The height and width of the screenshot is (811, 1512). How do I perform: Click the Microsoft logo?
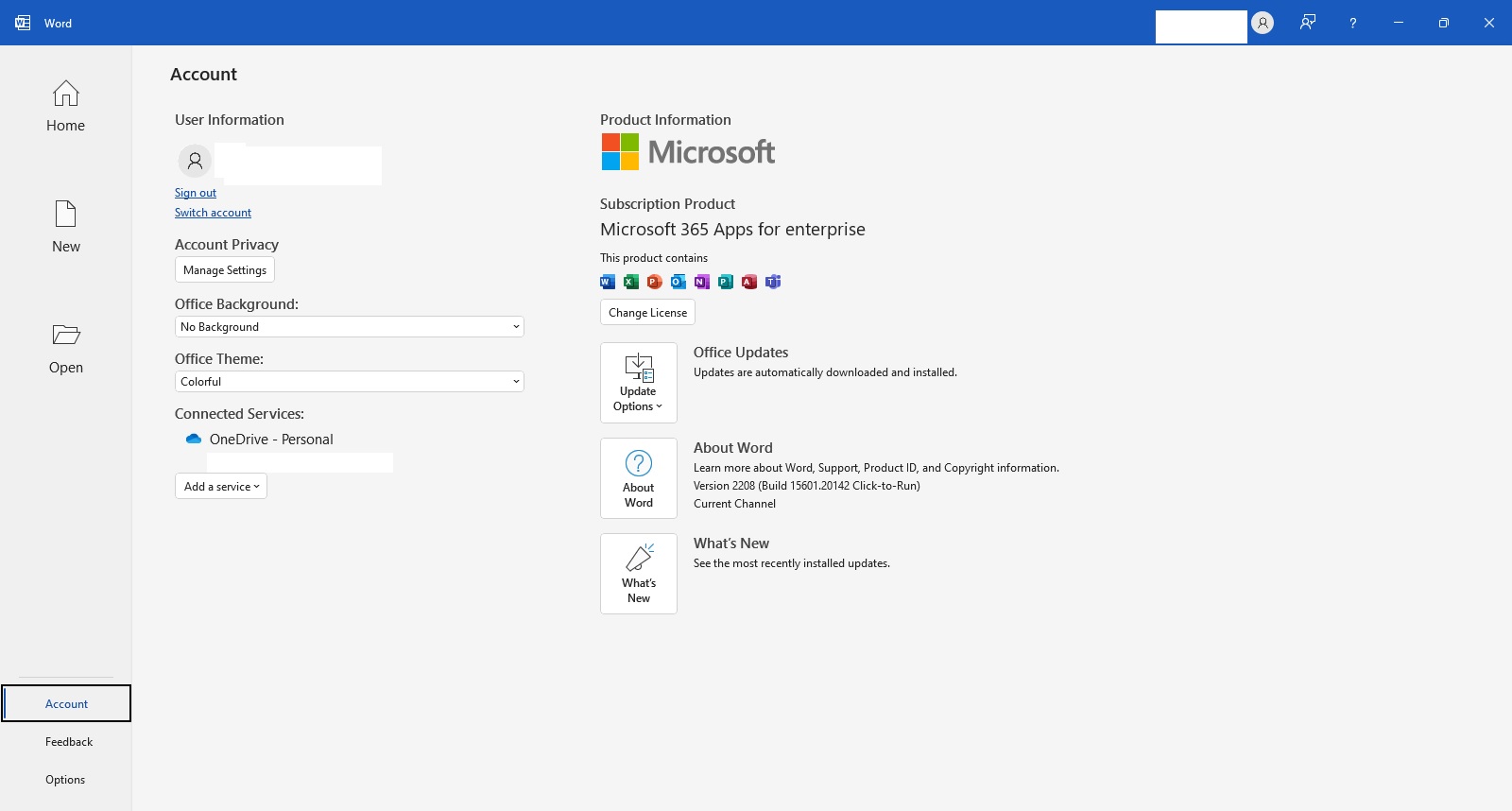[x=688, y=152]
